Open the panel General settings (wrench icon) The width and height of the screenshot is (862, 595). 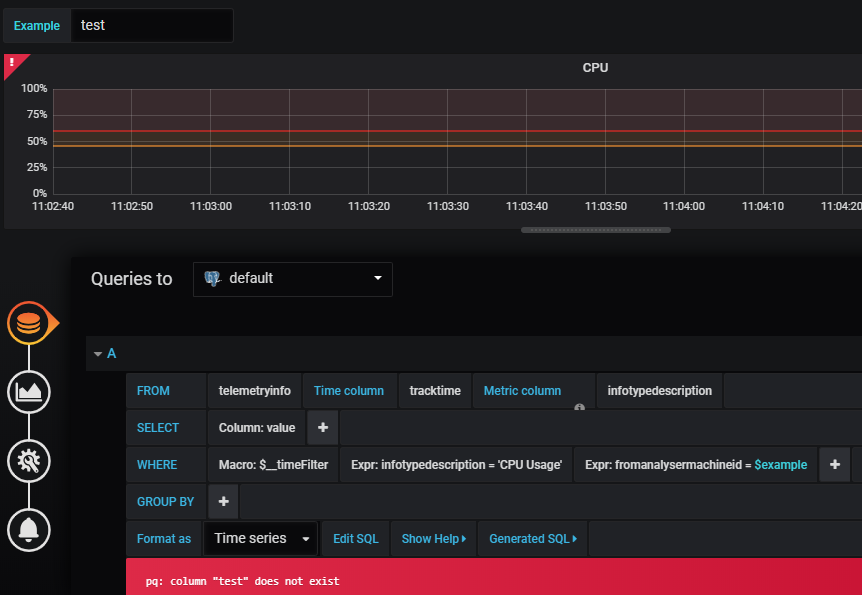(29, 461)
